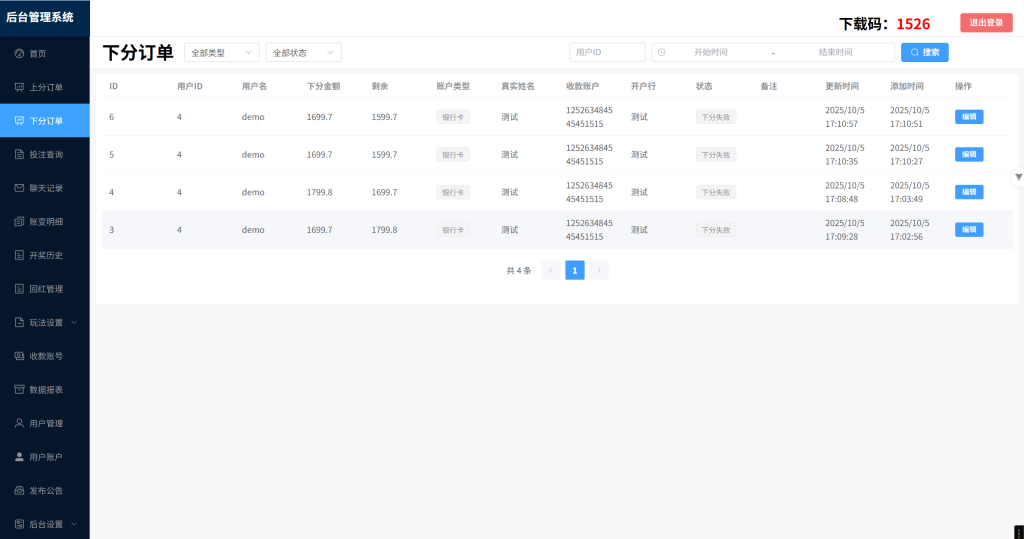Open the 全部状态 dropdown filter

[303, 52]
